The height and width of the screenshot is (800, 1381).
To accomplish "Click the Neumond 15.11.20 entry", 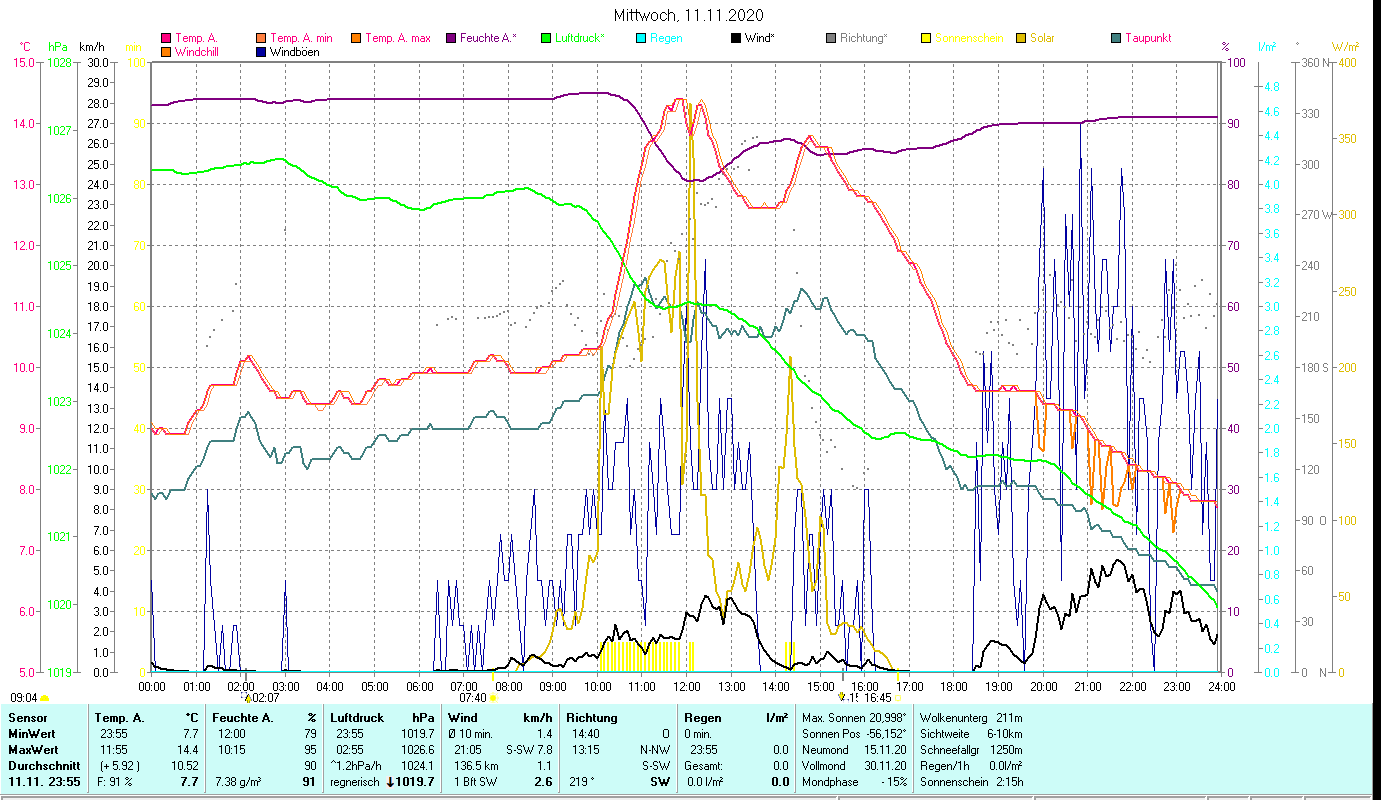I will 854,750.
